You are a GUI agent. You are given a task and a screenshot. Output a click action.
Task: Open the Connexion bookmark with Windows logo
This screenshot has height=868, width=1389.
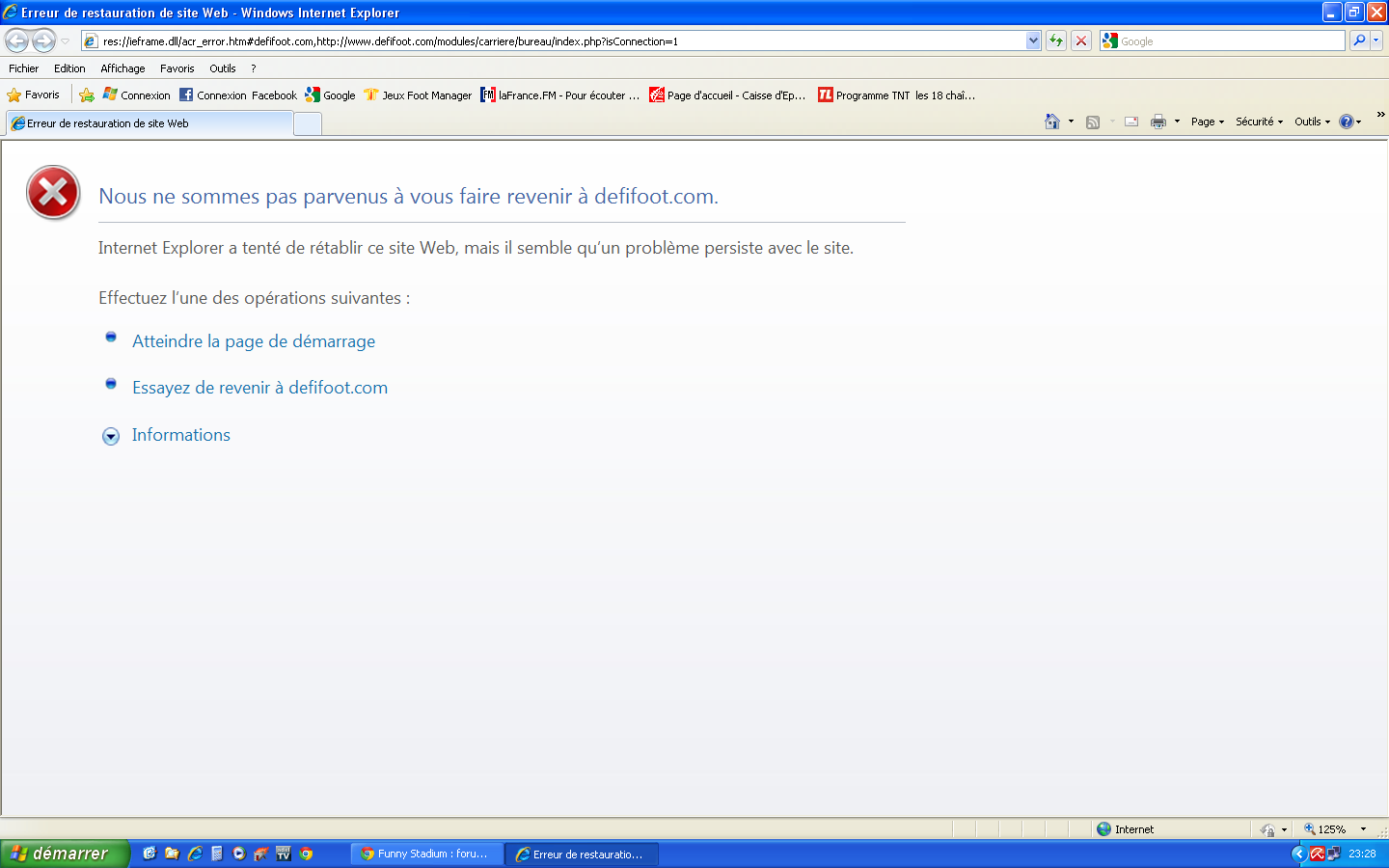[x=137, y=95]
